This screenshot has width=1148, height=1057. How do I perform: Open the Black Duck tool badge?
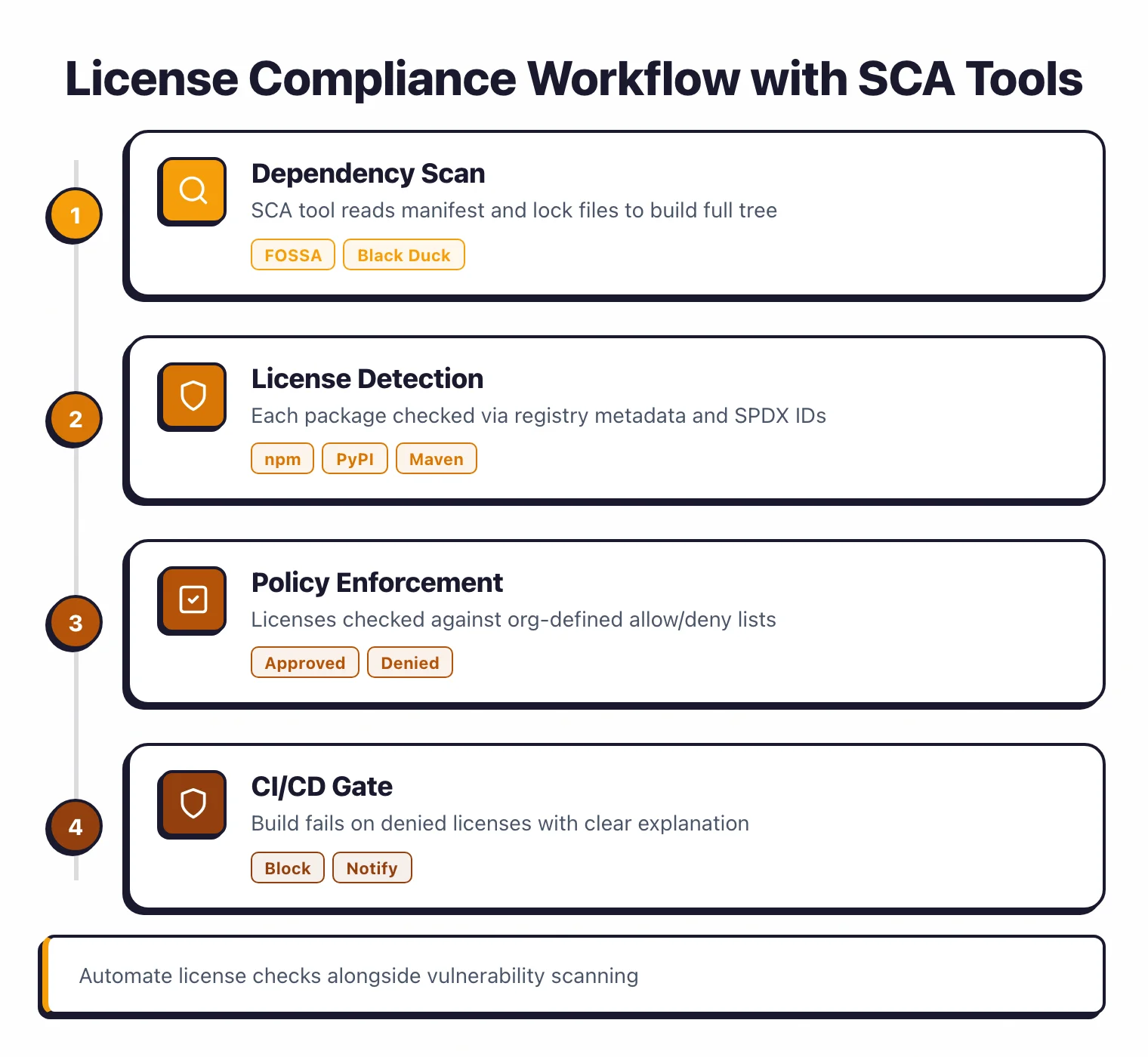[x=403, y=254]
